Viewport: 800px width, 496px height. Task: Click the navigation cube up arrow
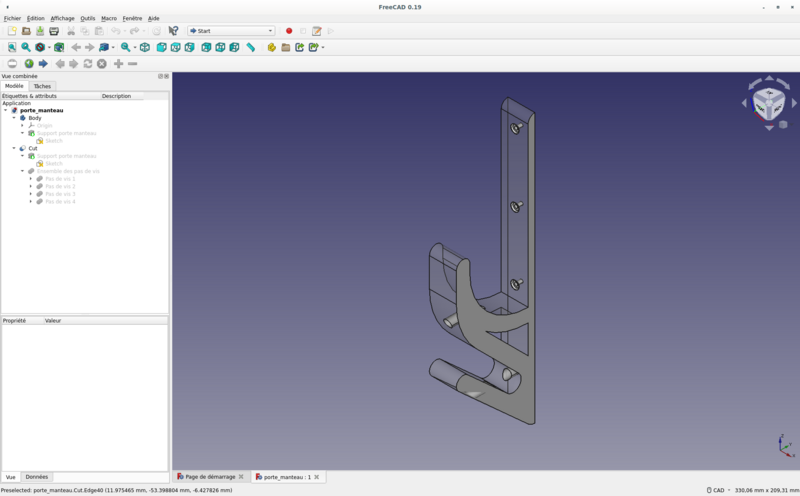pos(769,79)
